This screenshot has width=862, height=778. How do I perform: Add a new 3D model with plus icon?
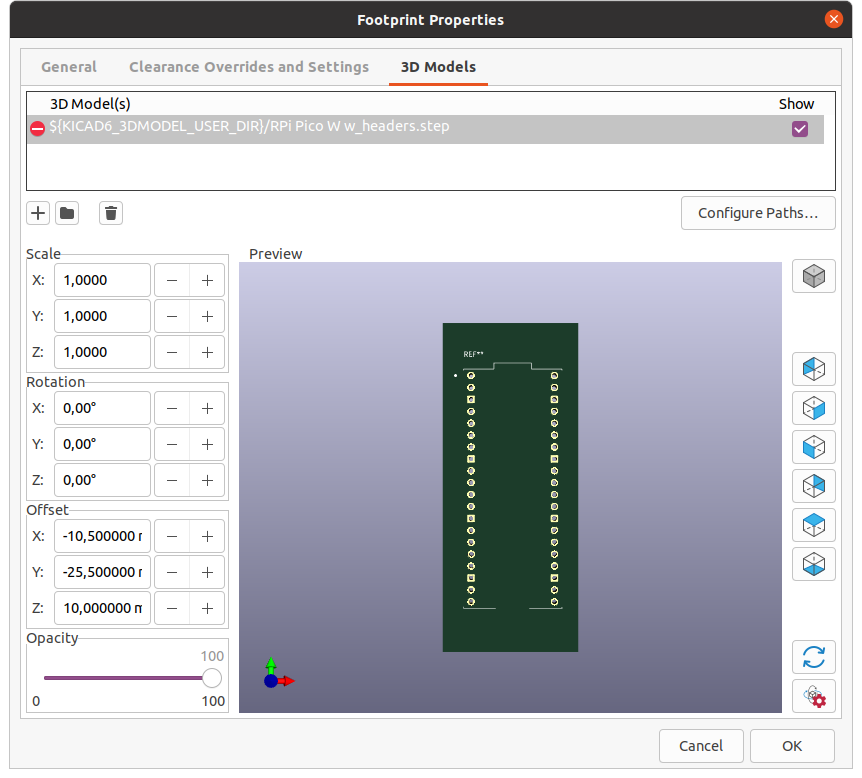[x=38, y=212]
